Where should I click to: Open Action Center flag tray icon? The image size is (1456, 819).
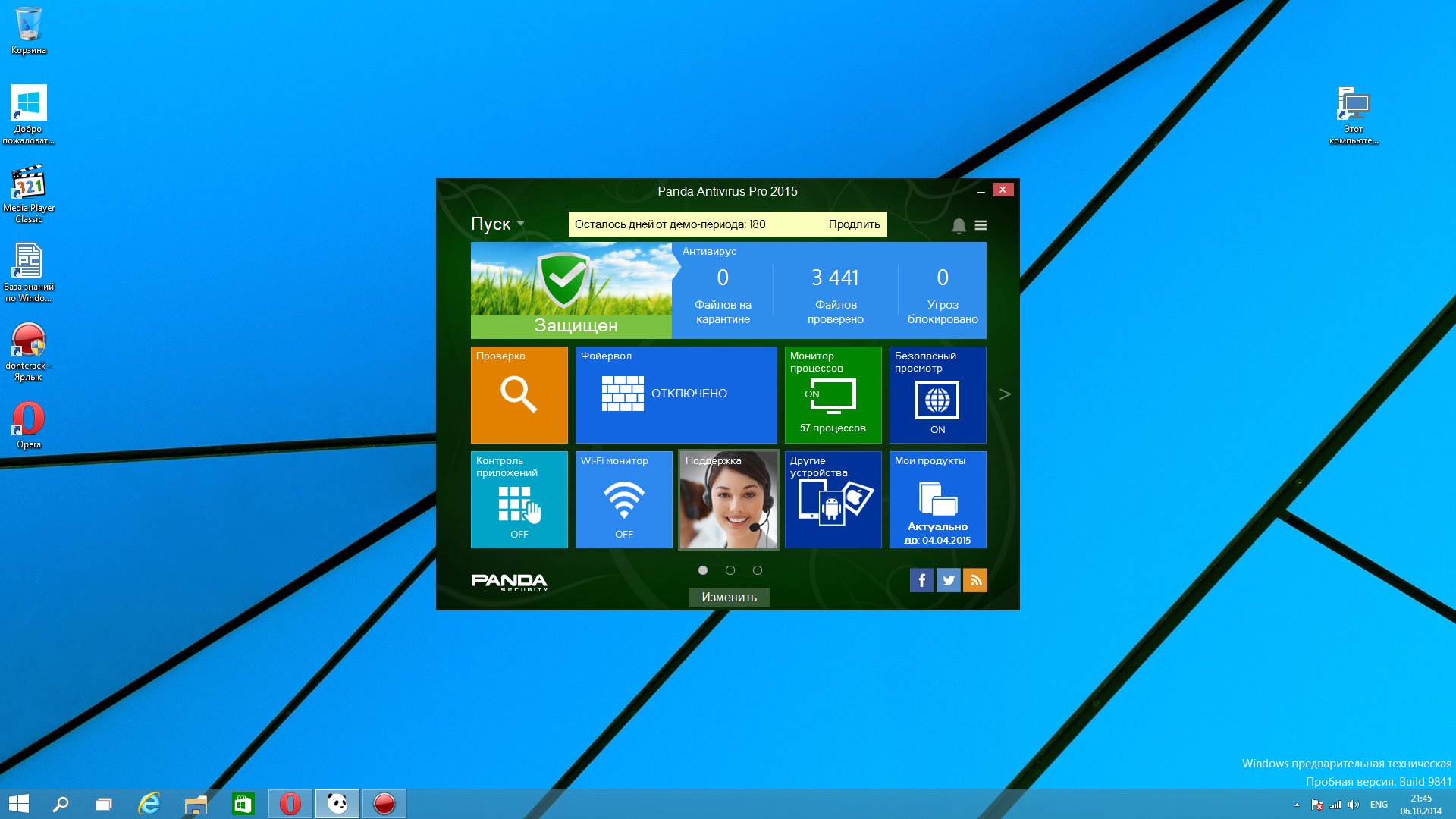[x=1317, y=805]
